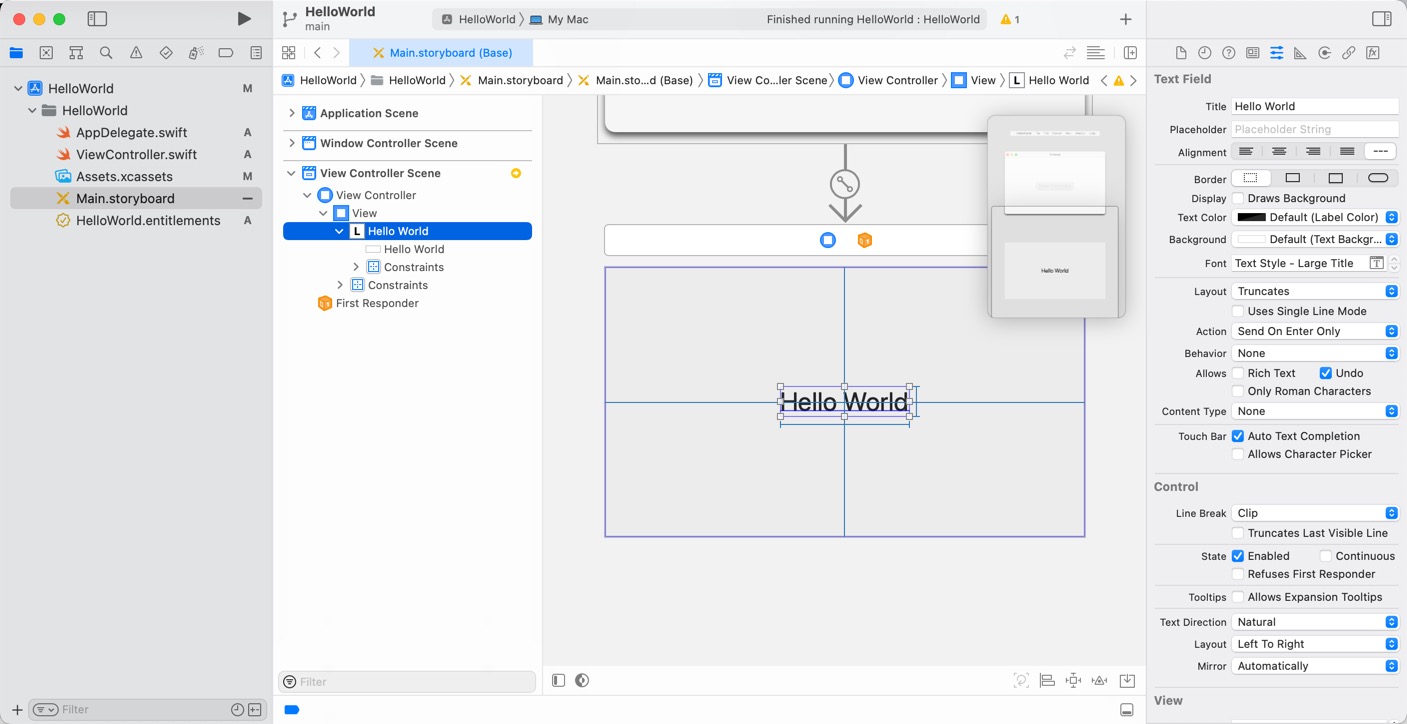The height and width of the screenshot is (724, 1407).
Task: Enable Draws Background checkbox
Action: (x=1238, y=198)
